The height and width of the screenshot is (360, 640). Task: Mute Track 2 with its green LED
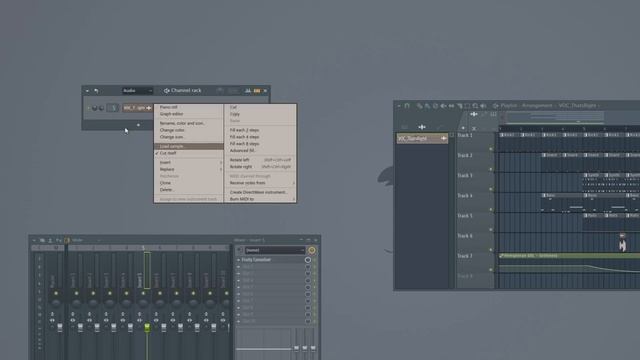pos(491,169)
